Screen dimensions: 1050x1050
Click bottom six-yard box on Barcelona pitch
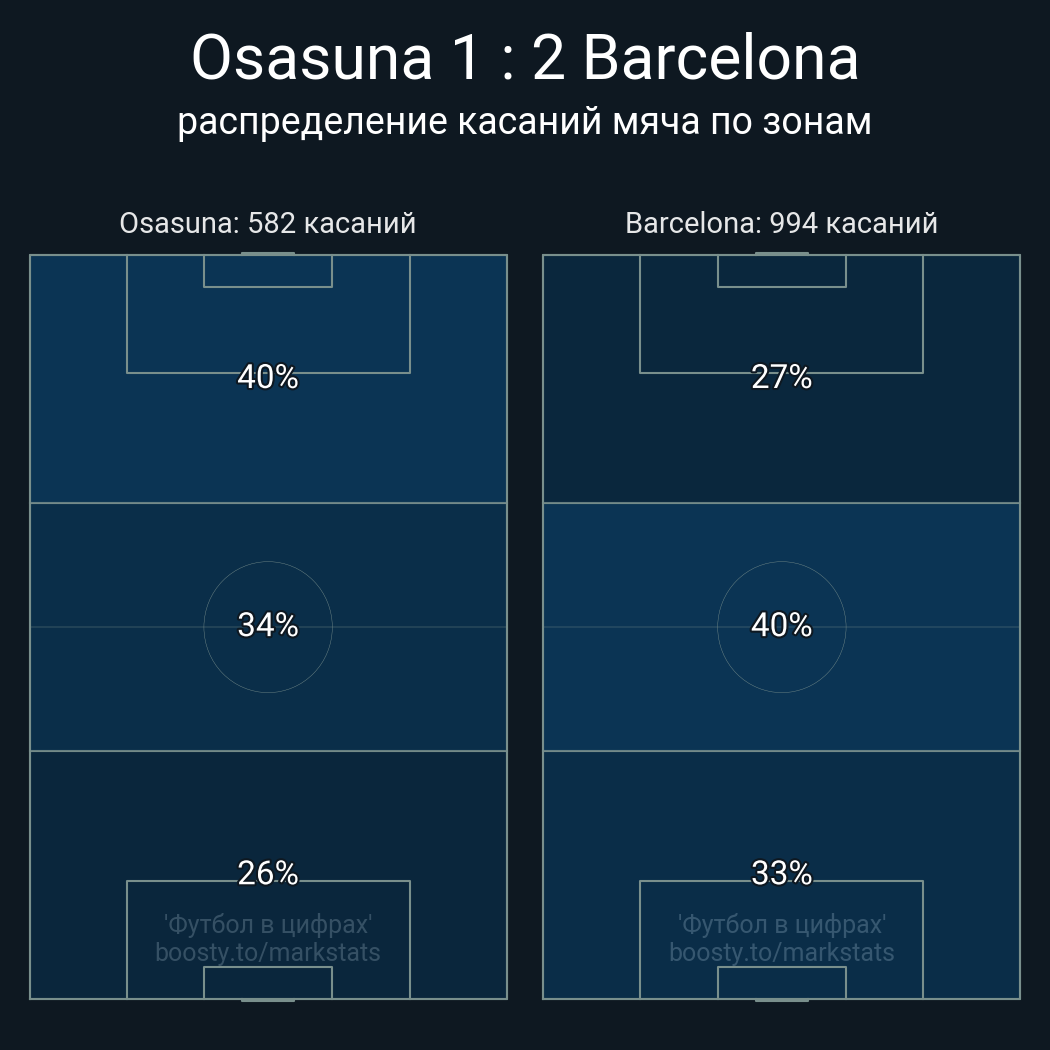click(x=781, y=982)
